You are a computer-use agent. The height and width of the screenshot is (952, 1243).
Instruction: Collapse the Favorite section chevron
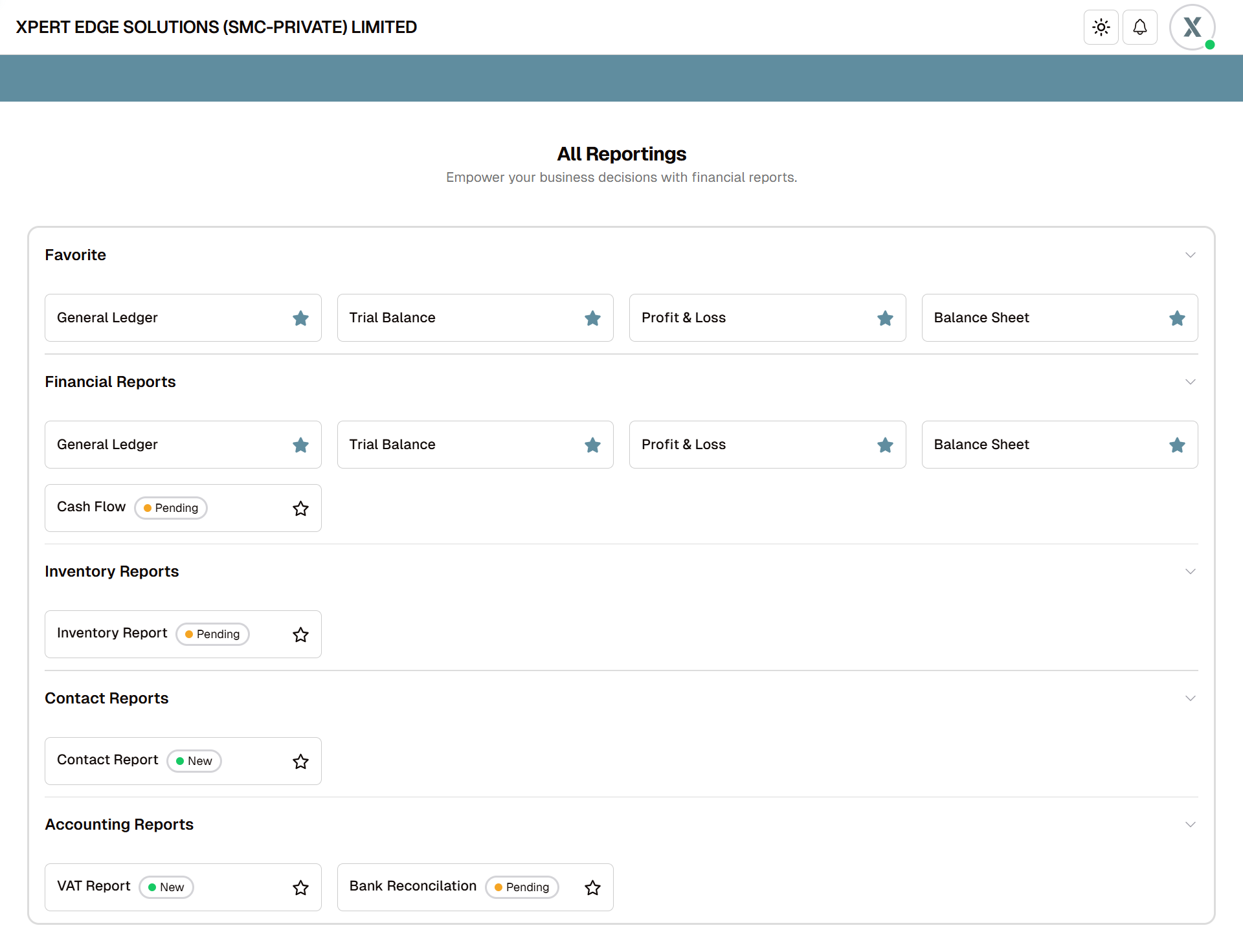[1190, 255]
